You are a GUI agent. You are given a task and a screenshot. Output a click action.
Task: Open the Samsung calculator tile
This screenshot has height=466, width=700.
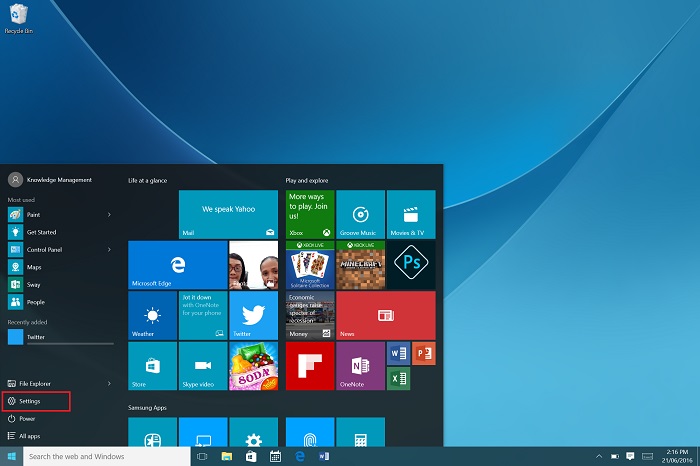(x=360, y=432)
